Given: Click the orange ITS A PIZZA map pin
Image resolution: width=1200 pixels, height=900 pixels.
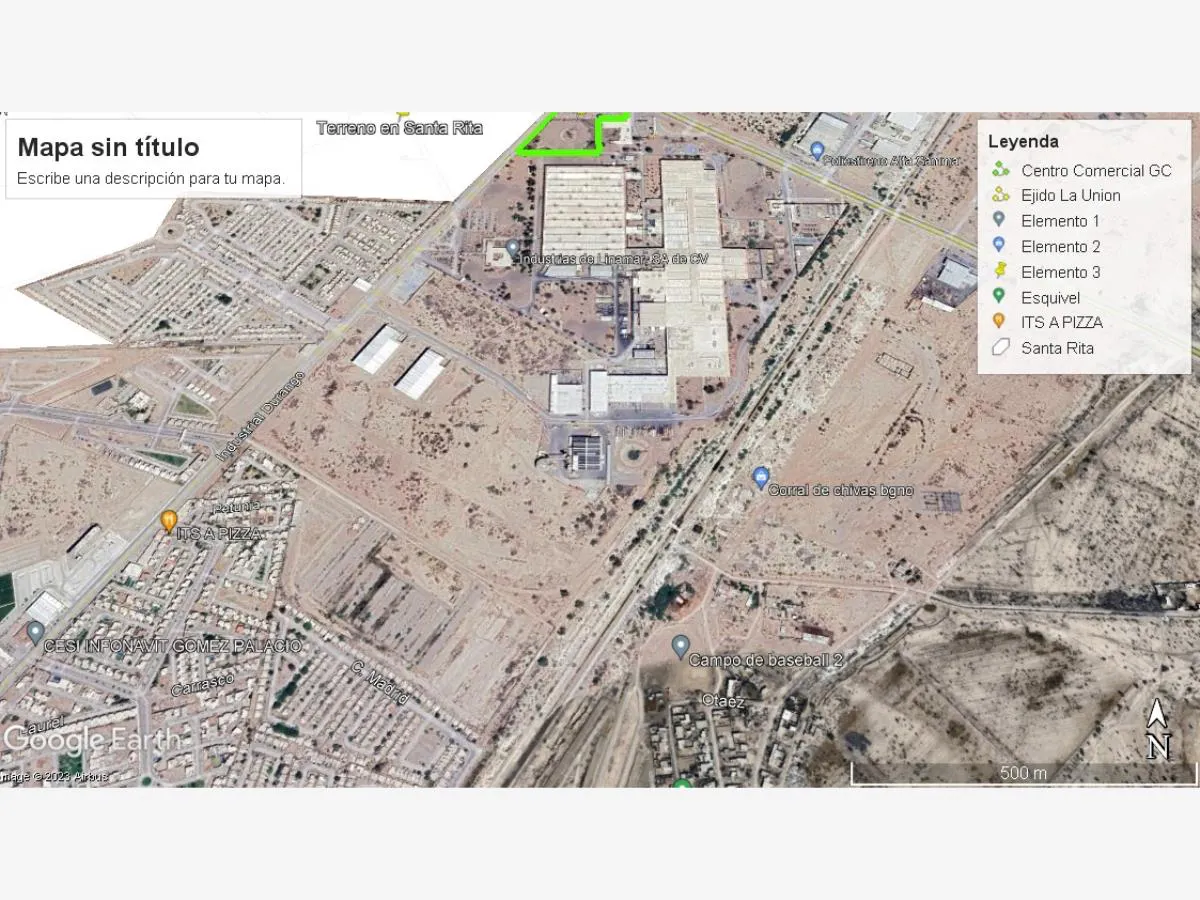Looking at the screenshot, I should point(169,521).
